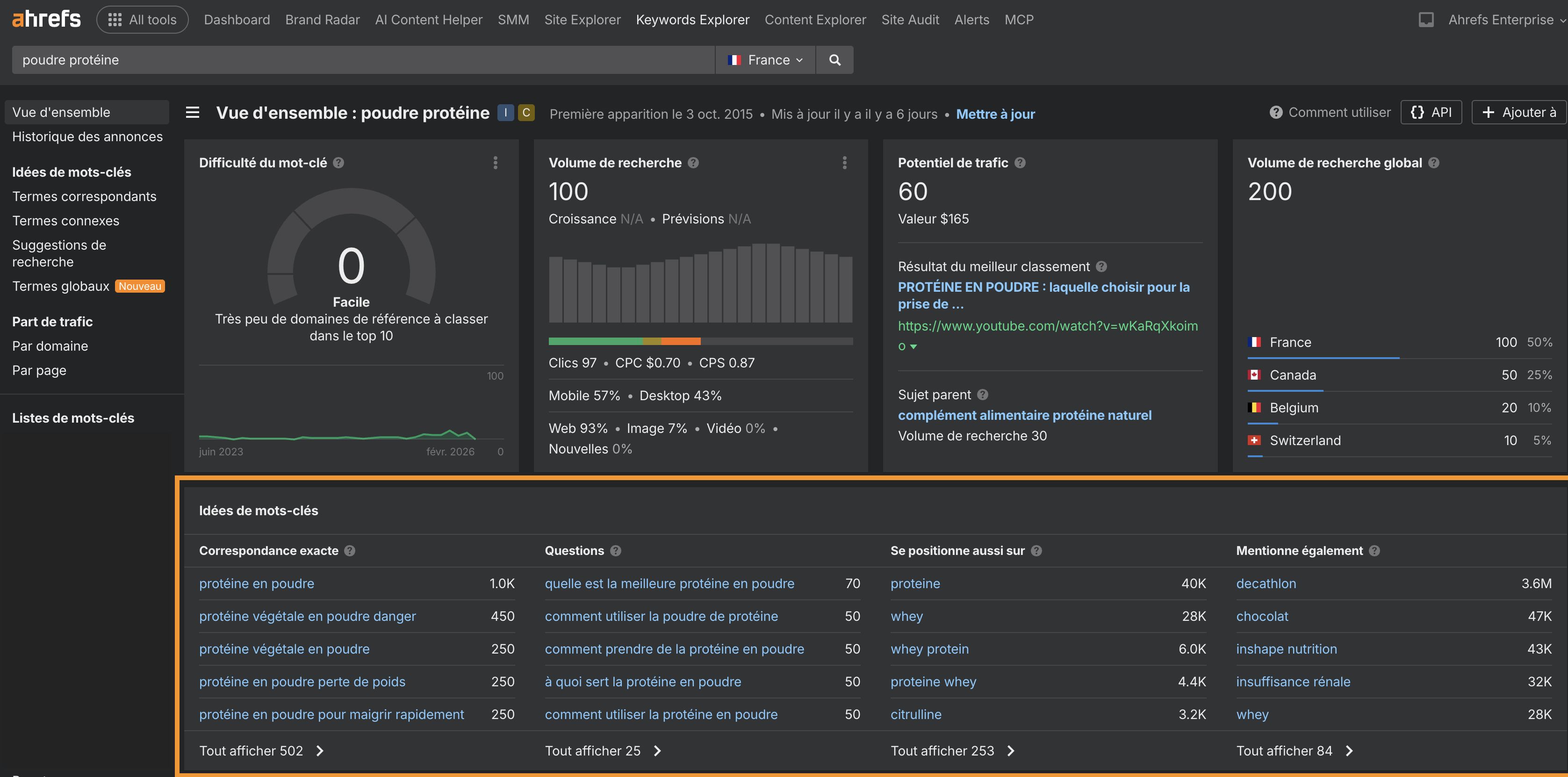Toggle the C badge next to poudre protéine

click(526, 112)
